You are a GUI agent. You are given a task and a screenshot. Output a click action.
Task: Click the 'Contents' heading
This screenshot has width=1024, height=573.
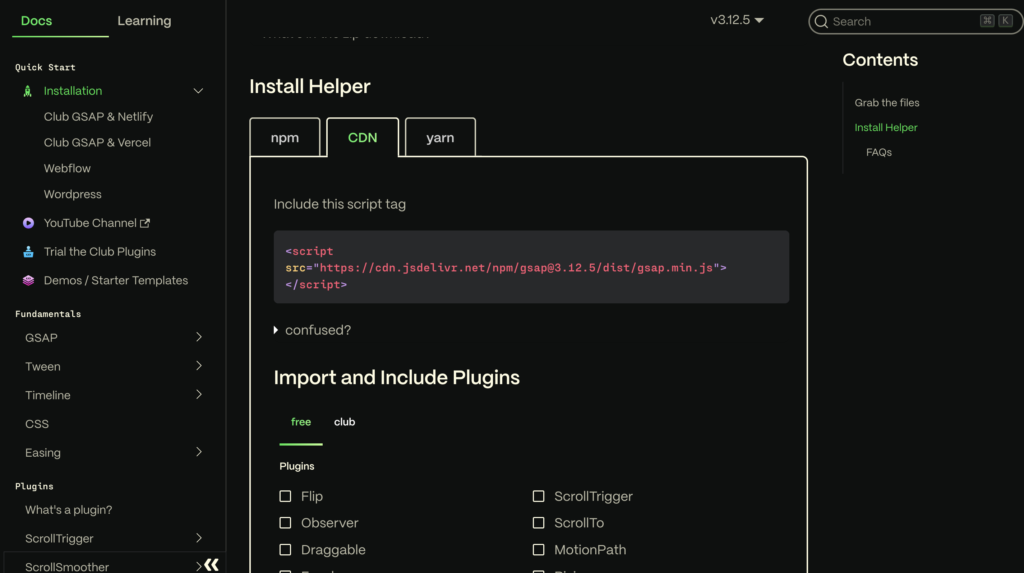point(880,60)
